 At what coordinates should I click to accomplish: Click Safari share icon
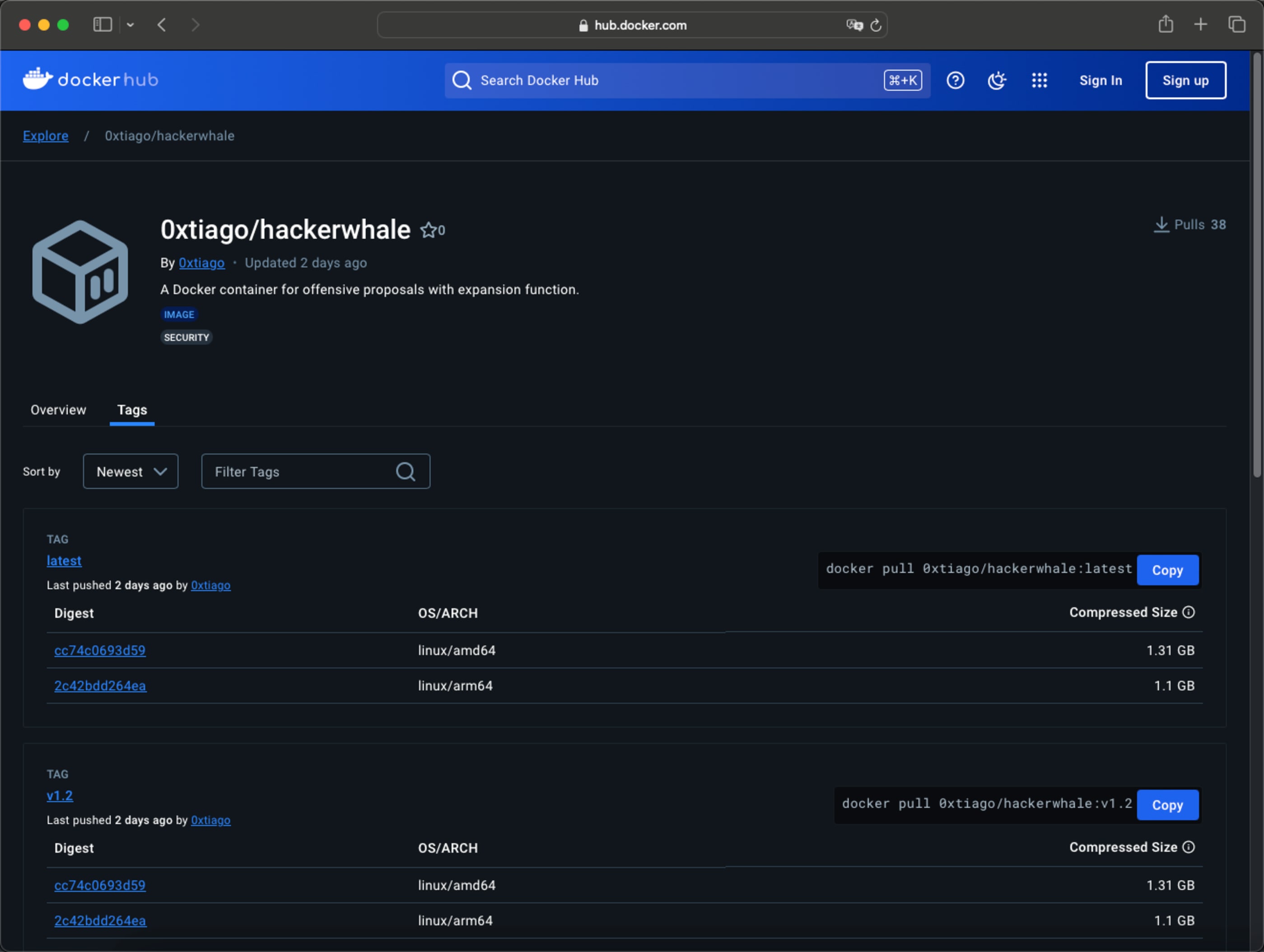pyautogui.click(x=1165, y=24)
